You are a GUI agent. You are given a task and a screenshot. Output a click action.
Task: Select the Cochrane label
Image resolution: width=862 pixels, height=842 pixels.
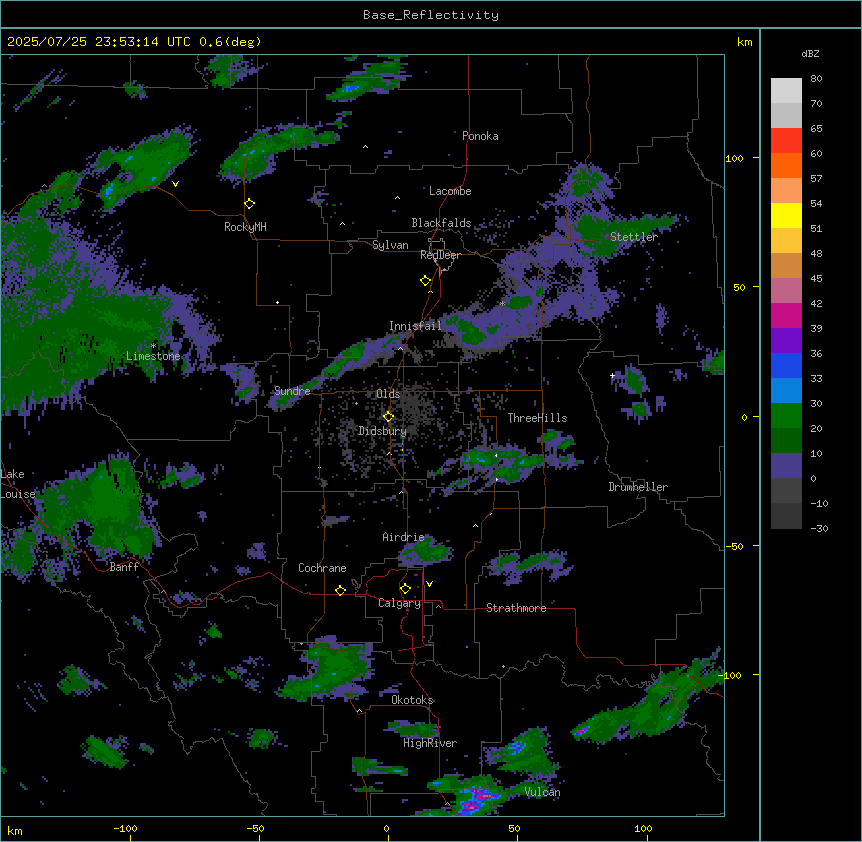(322, 568)
